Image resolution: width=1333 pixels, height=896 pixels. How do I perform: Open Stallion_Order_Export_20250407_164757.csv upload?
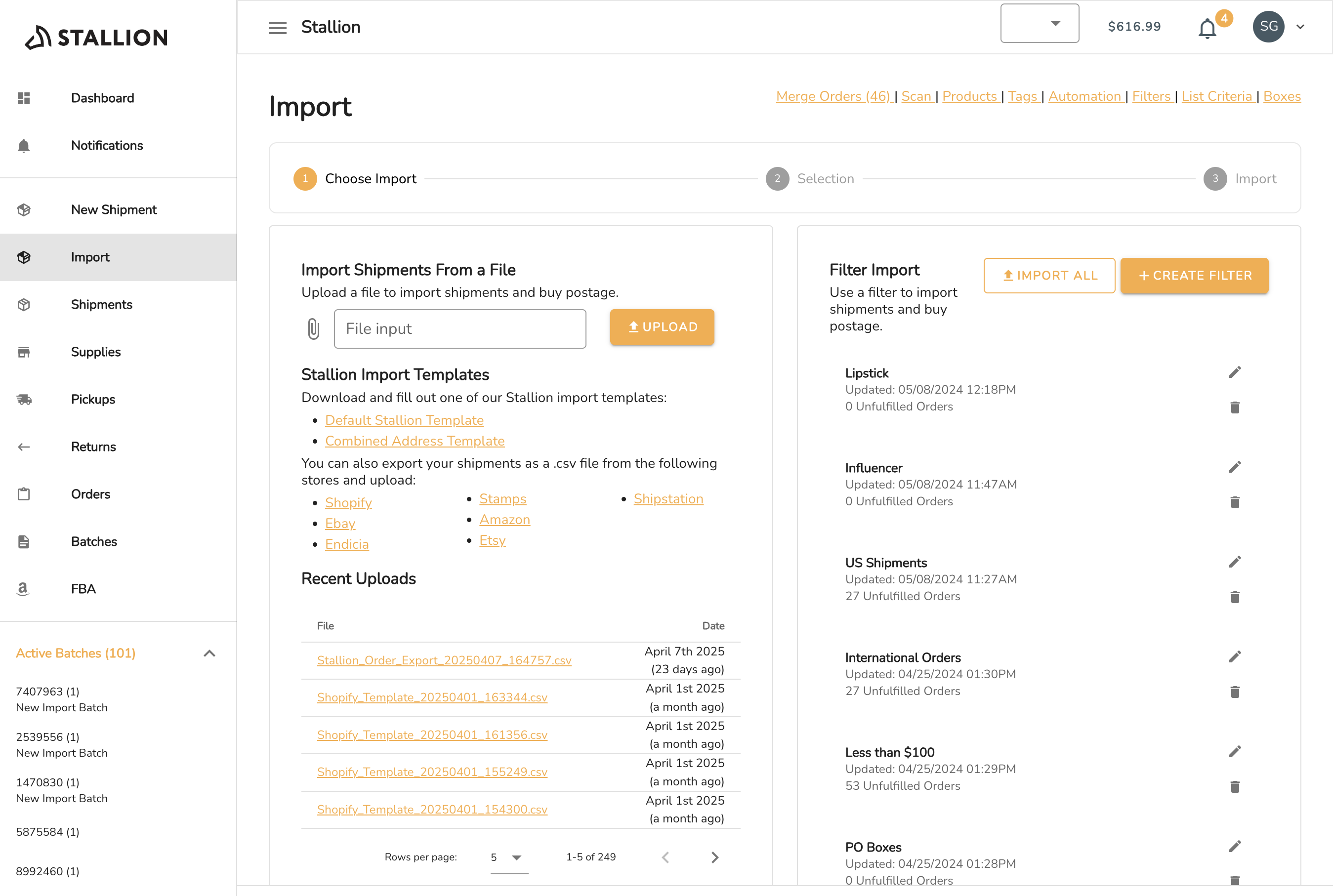(444, 660)
